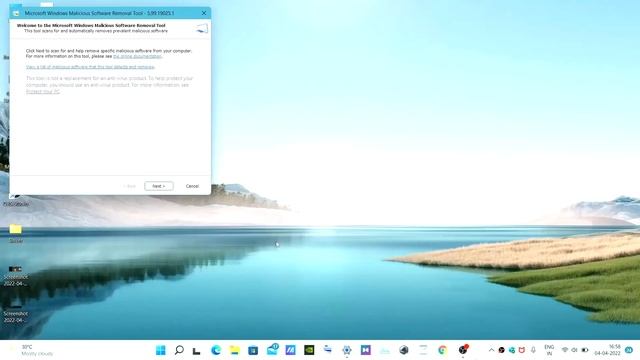Image resolution: width=640 pixels, height=360 pixels.
Task: Open the blue slash-logo app on taskbar
Action: click(x=291, y=350)
